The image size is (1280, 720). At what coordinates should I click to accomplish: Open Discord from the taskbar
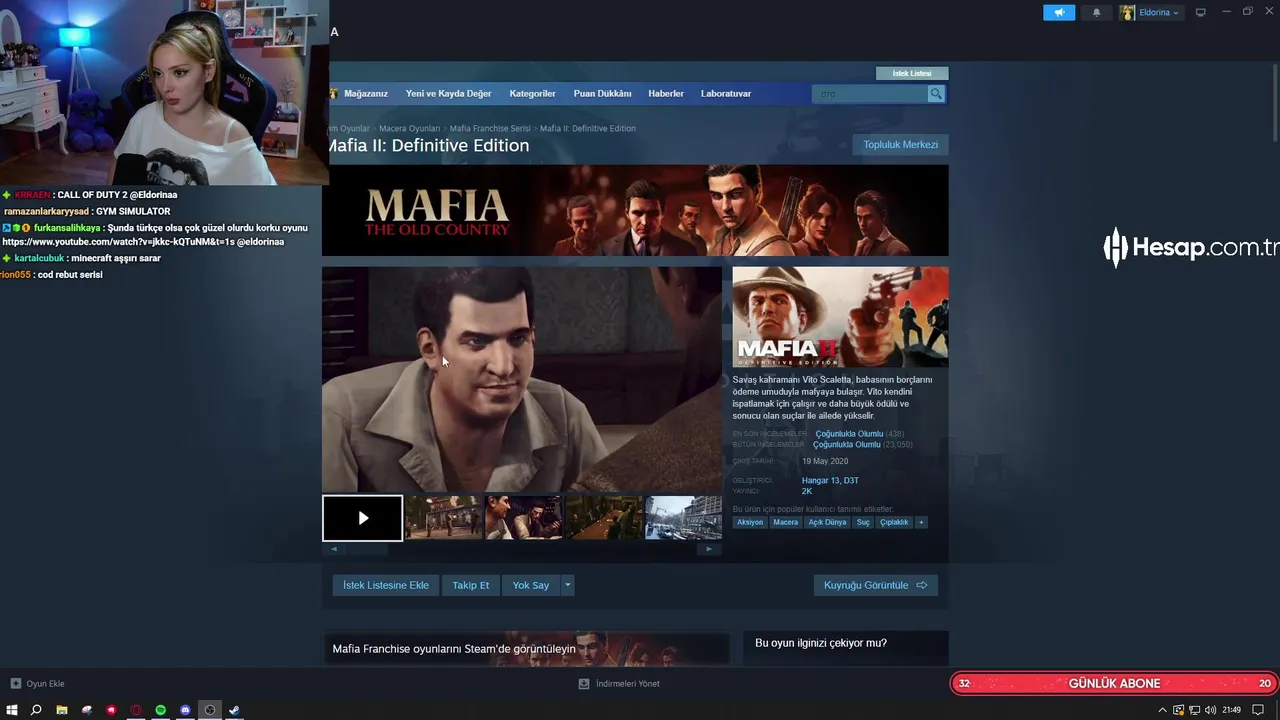coord(185,710)
